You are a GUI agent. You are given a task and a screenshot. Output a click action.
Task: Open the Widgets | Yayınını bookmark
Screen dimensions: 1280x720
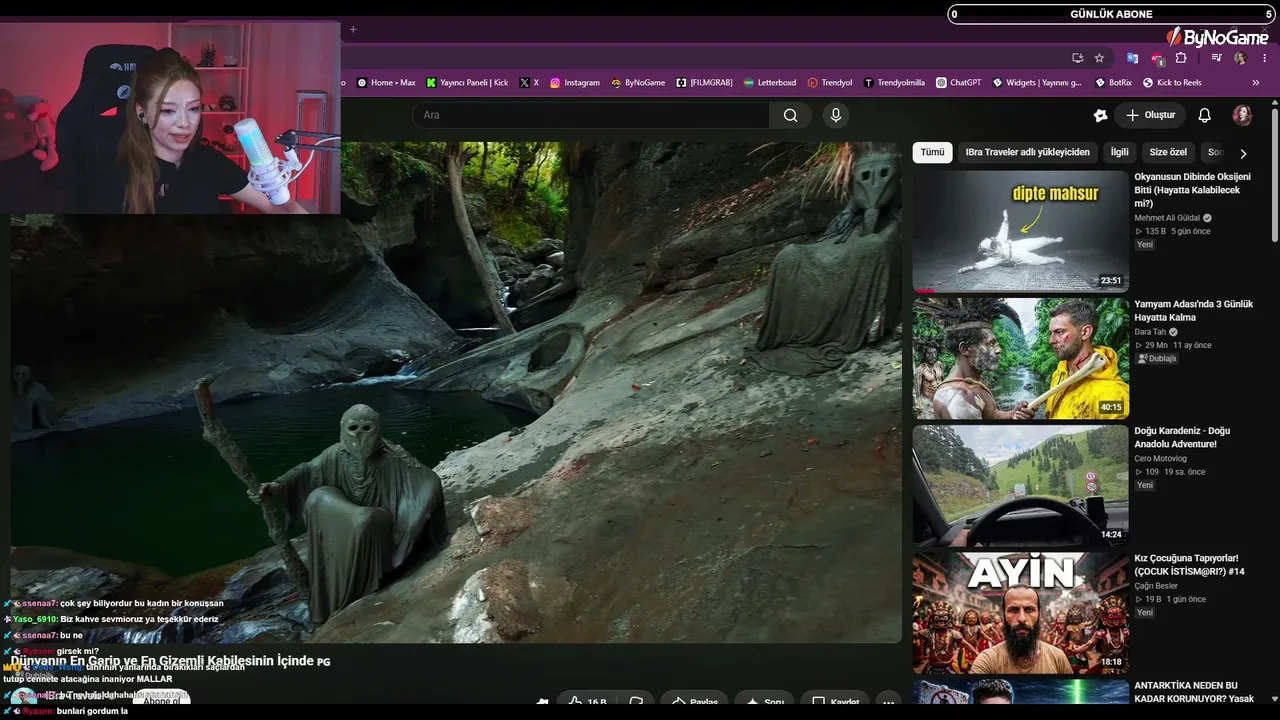click(x=1037, y=83)
